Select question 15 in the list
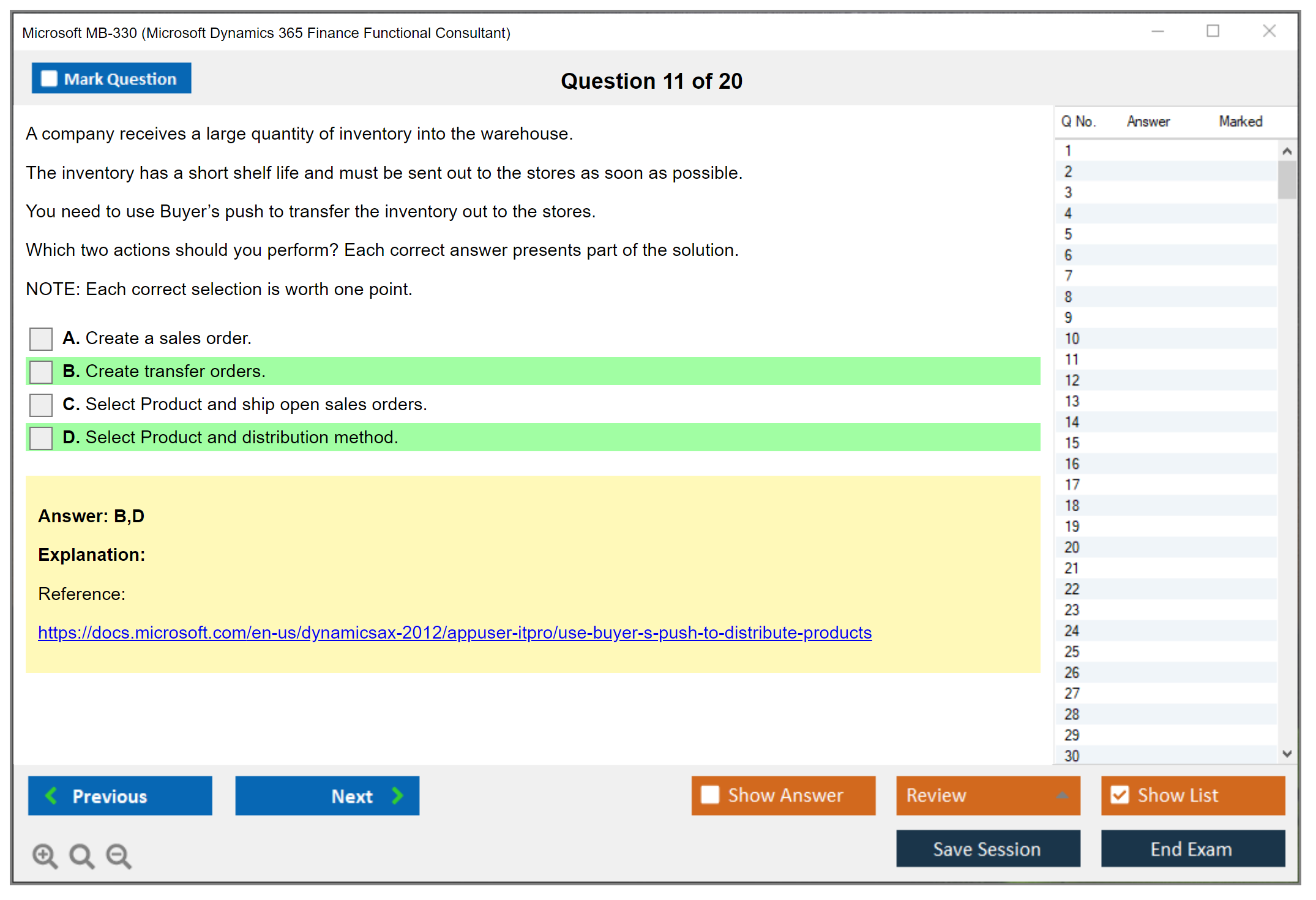 point(1072,443)
